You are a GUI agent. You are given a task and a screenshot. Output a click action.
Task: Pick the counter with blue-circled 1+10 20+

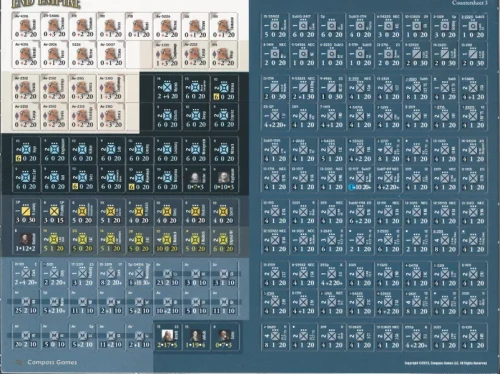click(x=360, y=179)
